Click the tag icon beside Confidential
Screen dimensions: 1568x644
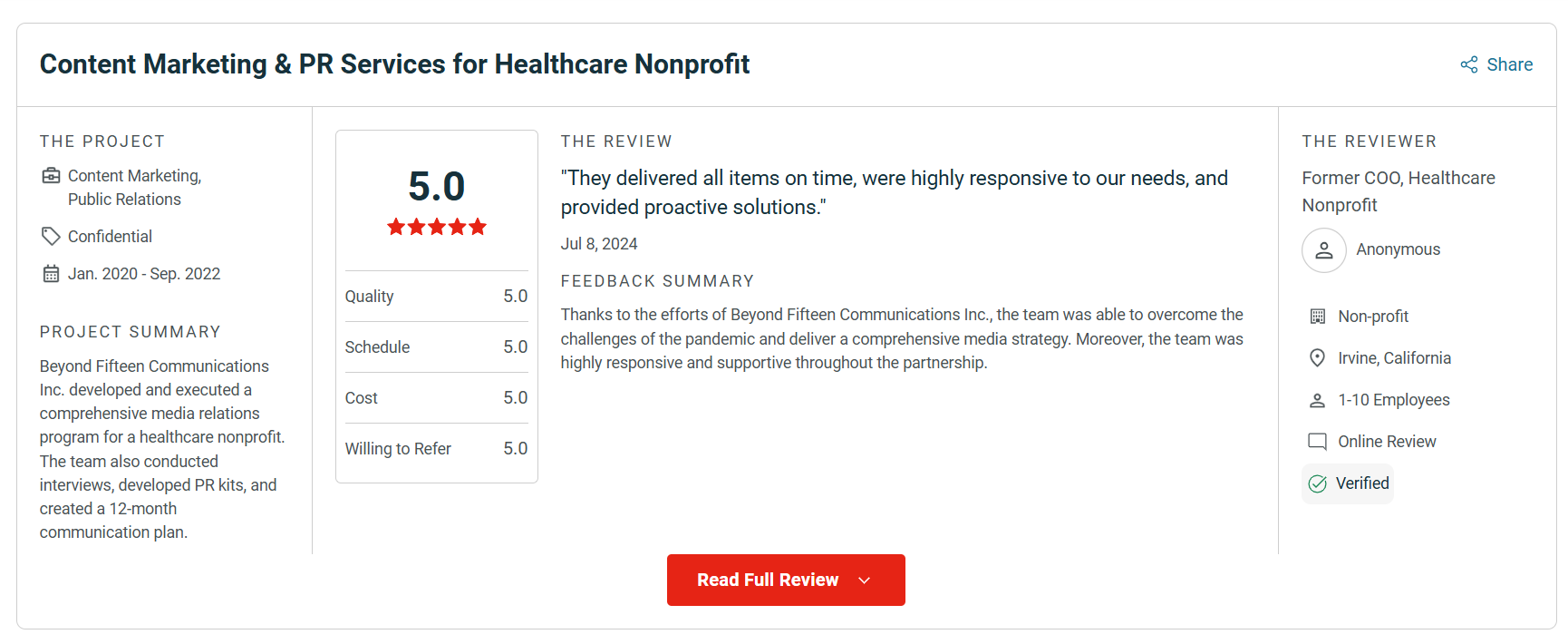click(x=51, y=236)
